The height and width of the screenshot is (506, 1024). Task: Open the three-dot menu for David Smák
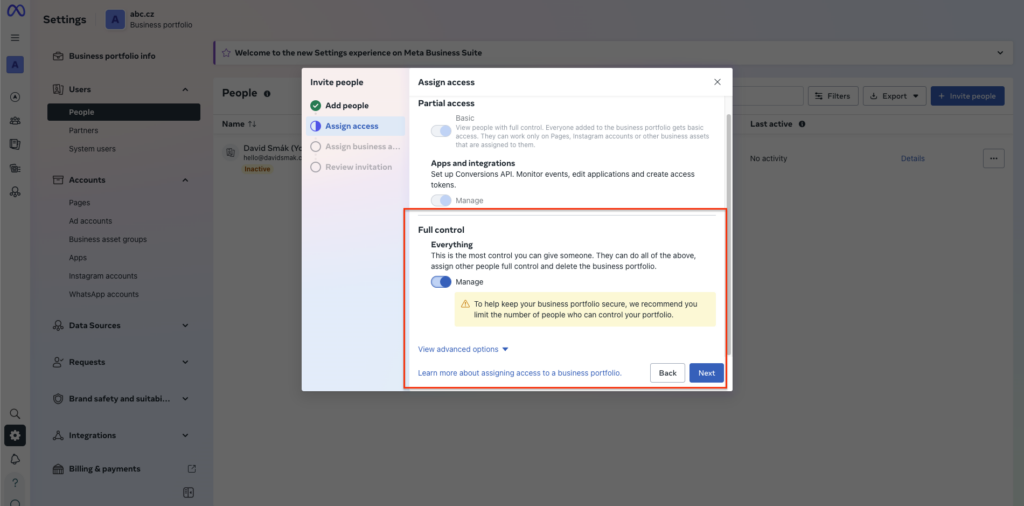point(993,159)
